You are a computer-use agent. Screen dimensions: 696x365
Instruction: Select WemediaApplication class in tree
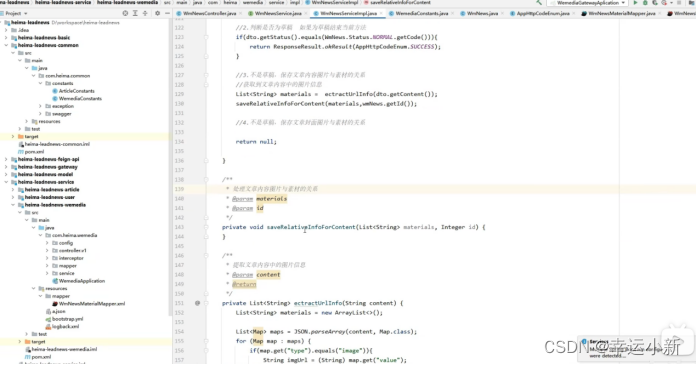(82, 281)
